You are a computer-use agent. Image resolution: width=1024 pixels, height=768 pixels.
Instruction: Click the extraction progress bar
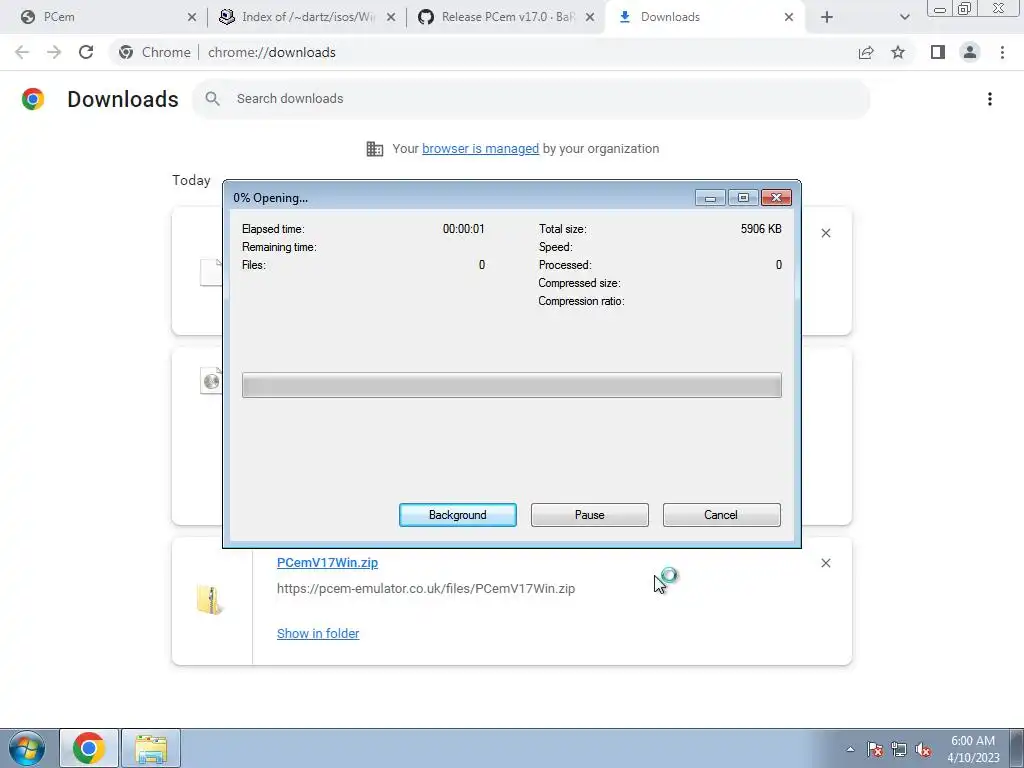click(511, 385)
